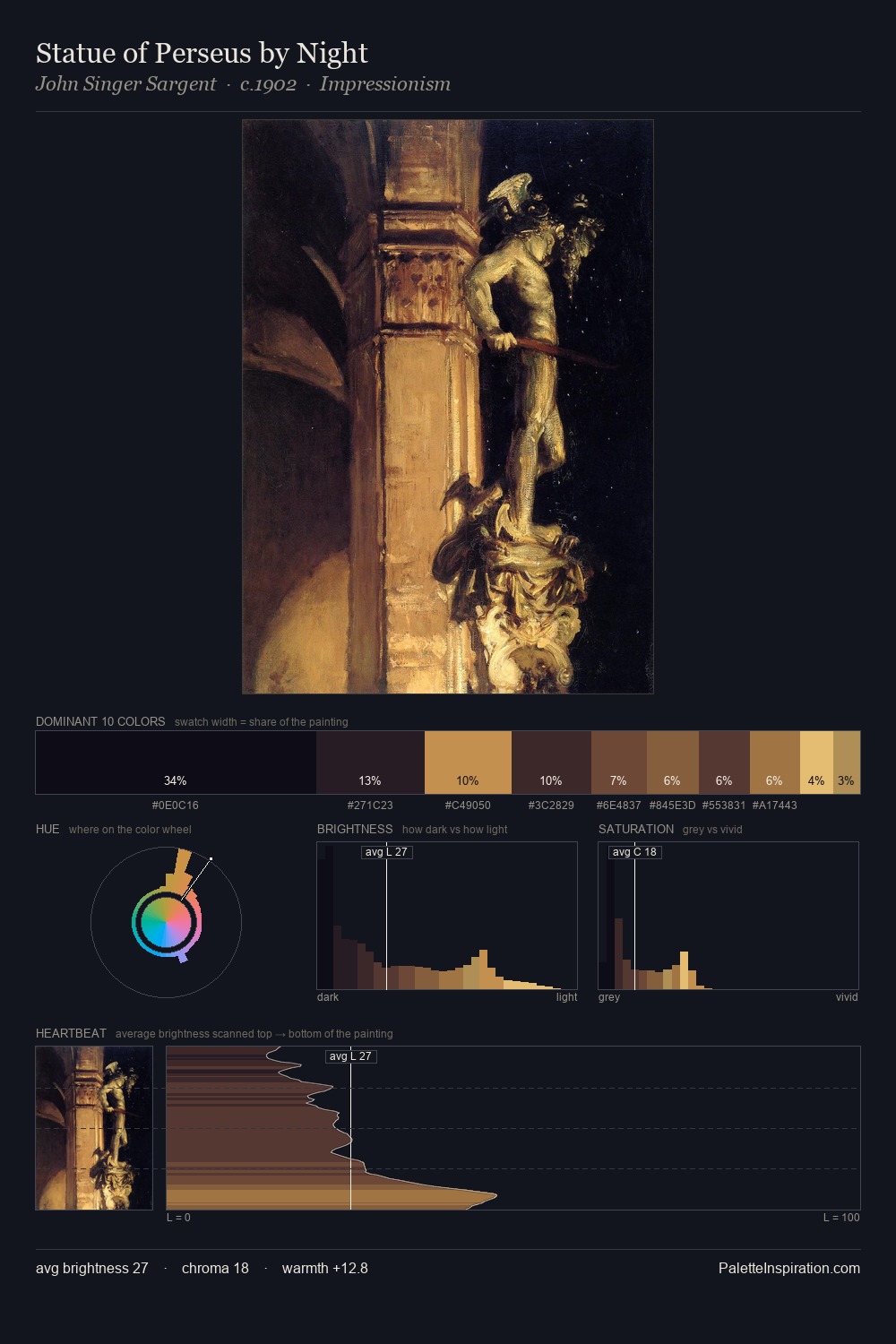Click the HEARTBEAT section heading
This screenshot has width=896, height=1344.
pos(71,1033)
